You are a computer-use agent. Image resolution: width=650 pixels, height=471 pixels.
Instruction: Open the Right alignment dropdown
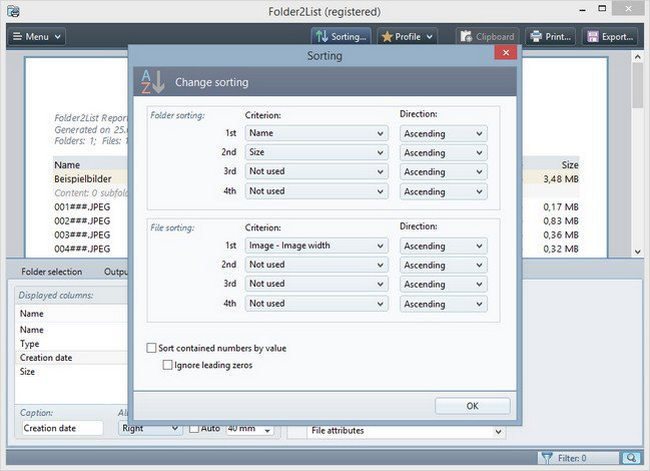click(x=150, y=428)
